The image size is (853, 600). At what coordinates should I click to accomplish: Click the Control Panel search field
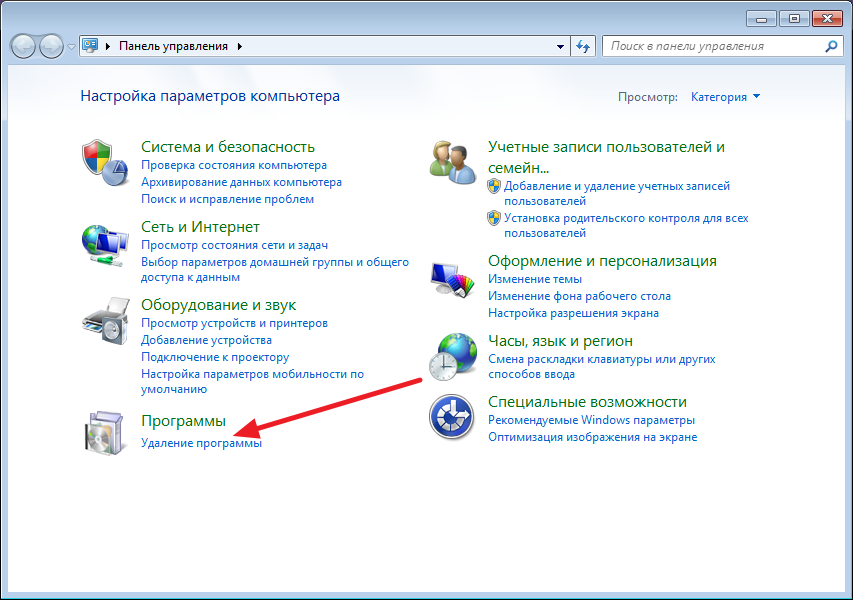click(x=712, y=46)
